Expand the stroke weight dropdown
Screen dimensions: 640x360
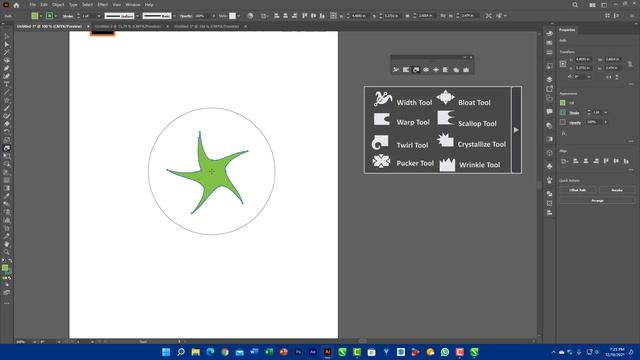pos(99,16)
